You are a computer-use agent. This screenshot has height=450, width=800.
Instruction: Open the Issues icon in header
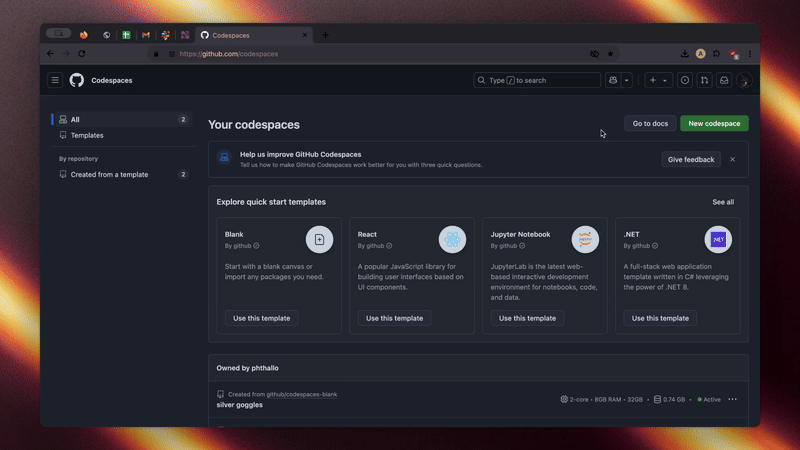tap(685, 80)
